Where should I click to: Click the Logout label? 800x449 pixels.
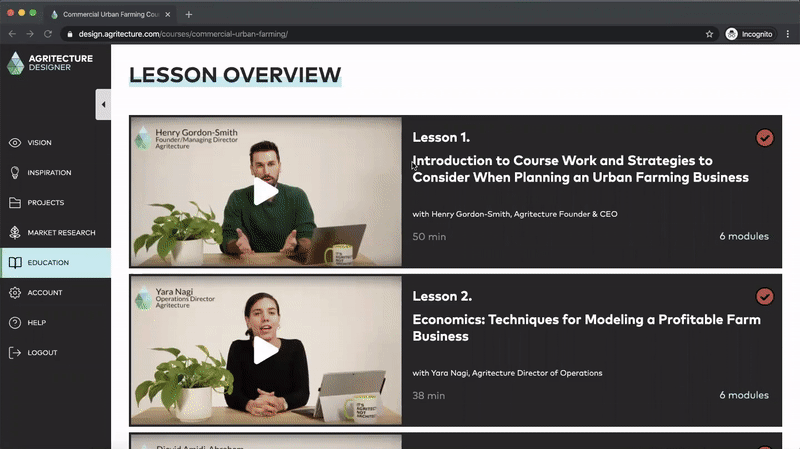42,353
